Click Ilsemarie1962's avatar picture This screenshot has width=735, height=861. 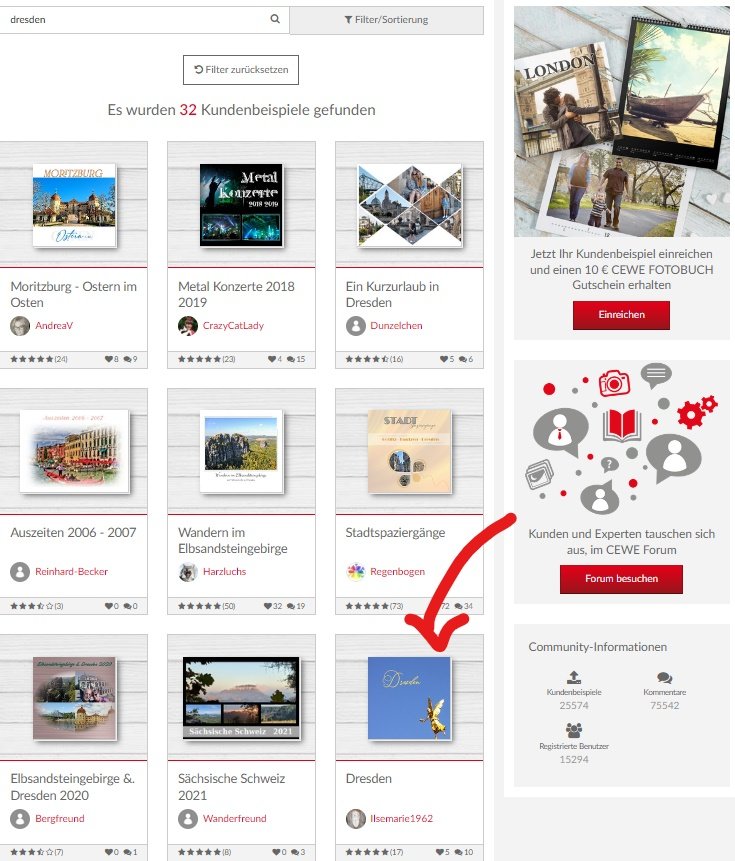pyautogui.click(x=356, y=819)
